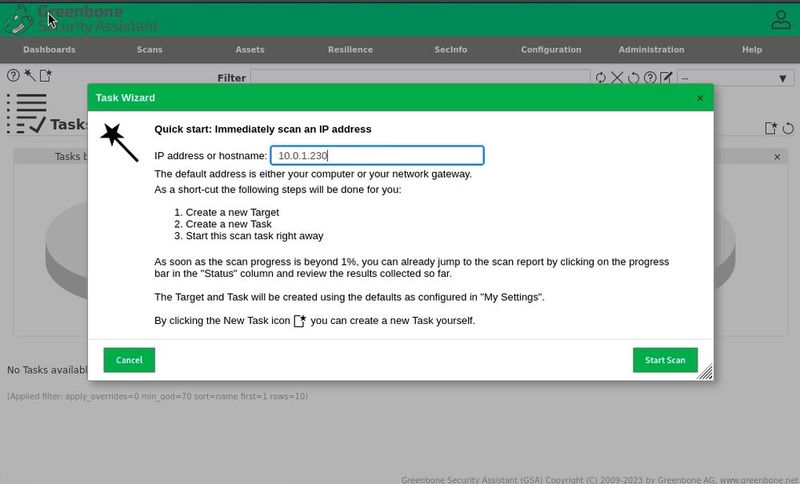The width and height of the screenshot is (800, 484).
Task: Focus the IP address or hostname field
Action: [x=377, y=156]
